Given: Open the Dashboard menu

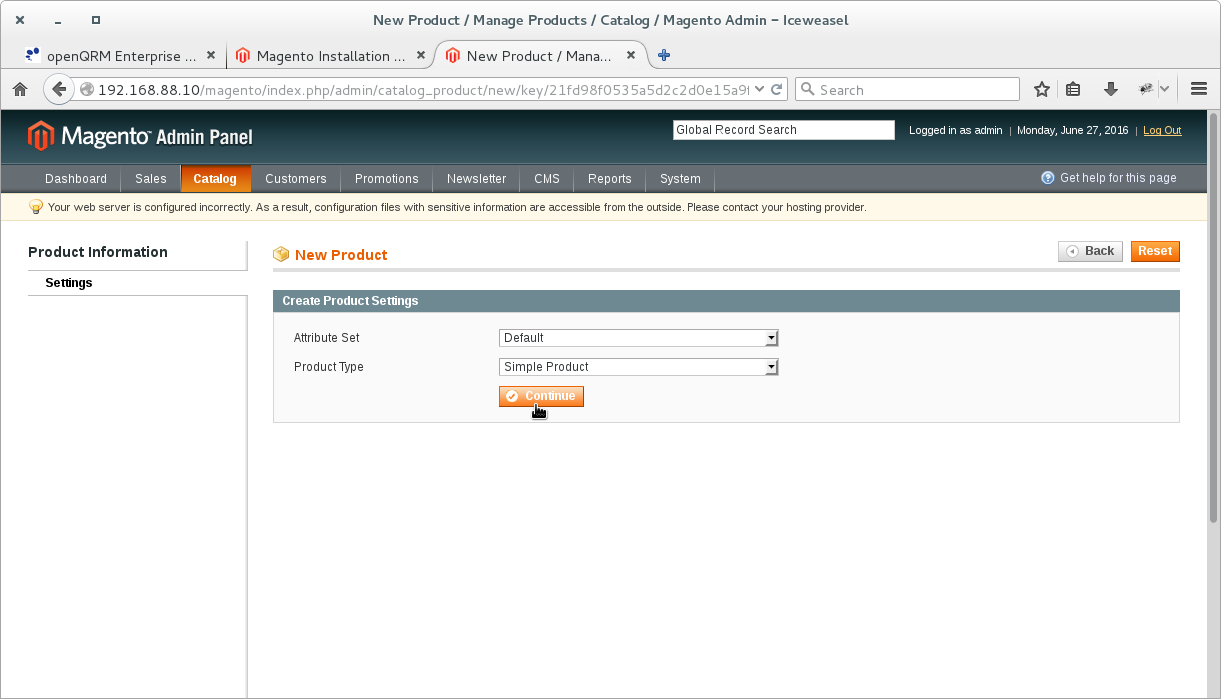Looking at the screenshot, I should point(76,179).
